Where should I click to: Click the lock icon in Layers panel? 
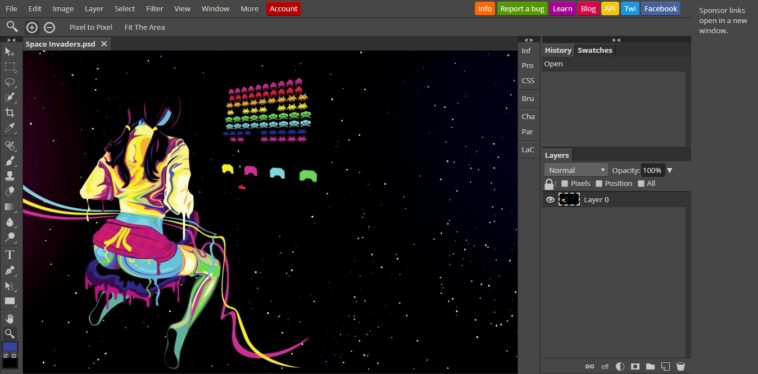pyautogui.click(x=549, y=184)
